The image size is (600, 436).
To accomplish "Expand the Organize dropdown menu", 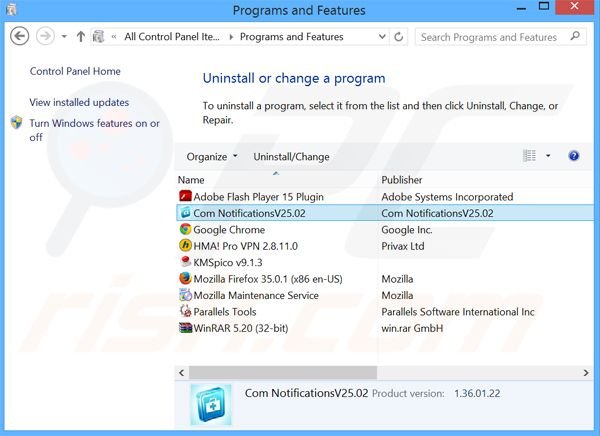I will (212, 156).
